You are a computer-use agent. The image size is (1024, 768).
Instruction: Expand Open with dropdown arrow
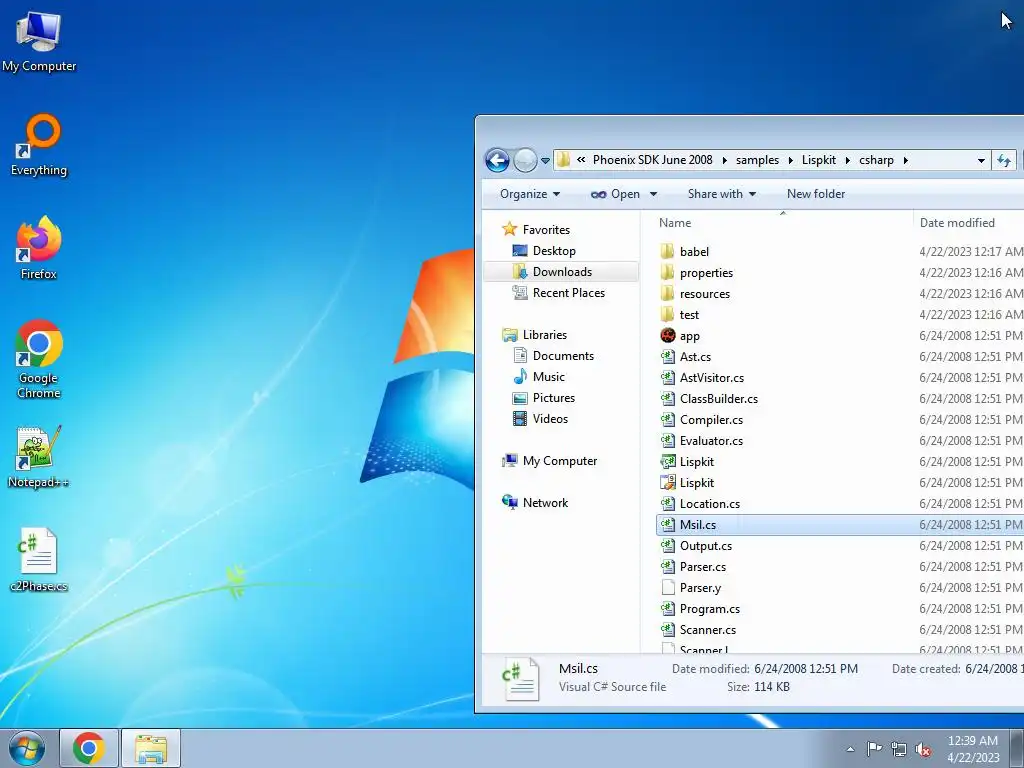(653, 194)
